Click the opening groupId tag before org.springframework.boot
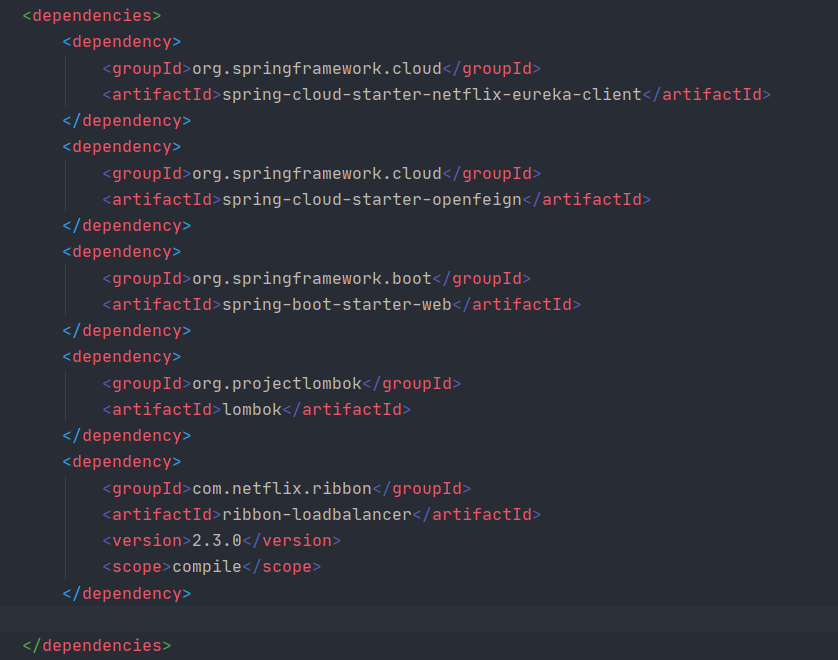Viewport: 838px width, 660px height. 147,278
